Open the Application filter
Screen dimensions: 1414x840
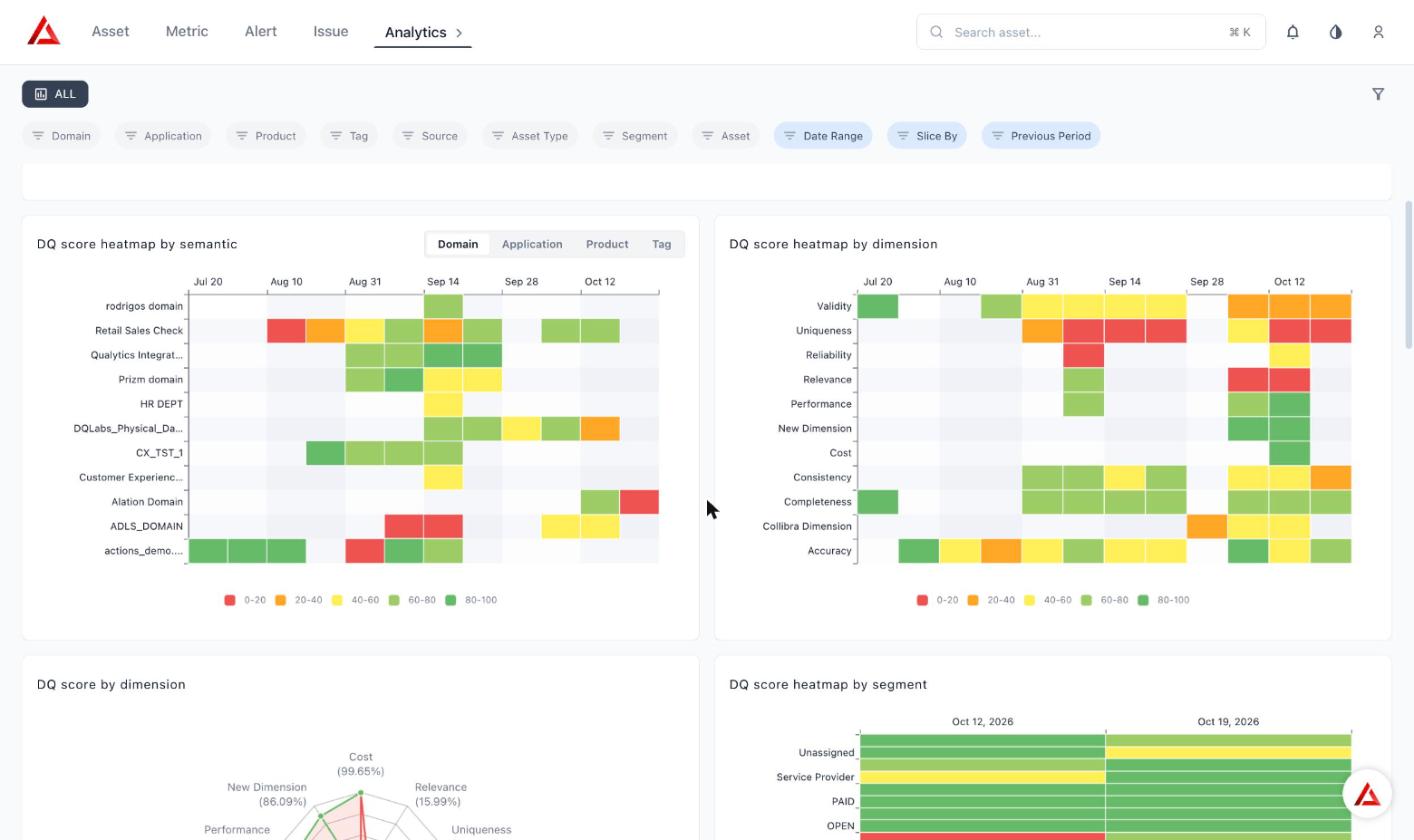pyautogui.click(x=163, y=136)
